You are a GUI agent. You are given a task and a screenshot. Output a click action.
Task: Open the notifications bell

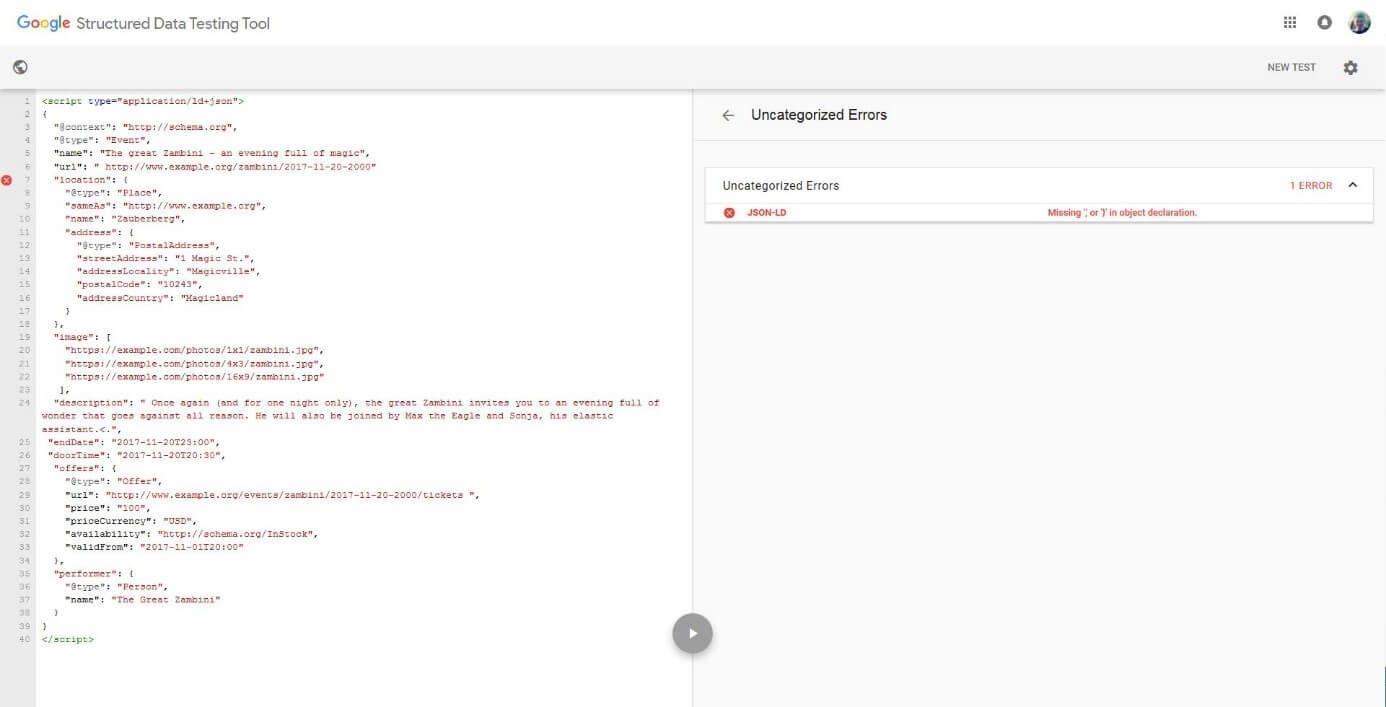pos(1325,22)
